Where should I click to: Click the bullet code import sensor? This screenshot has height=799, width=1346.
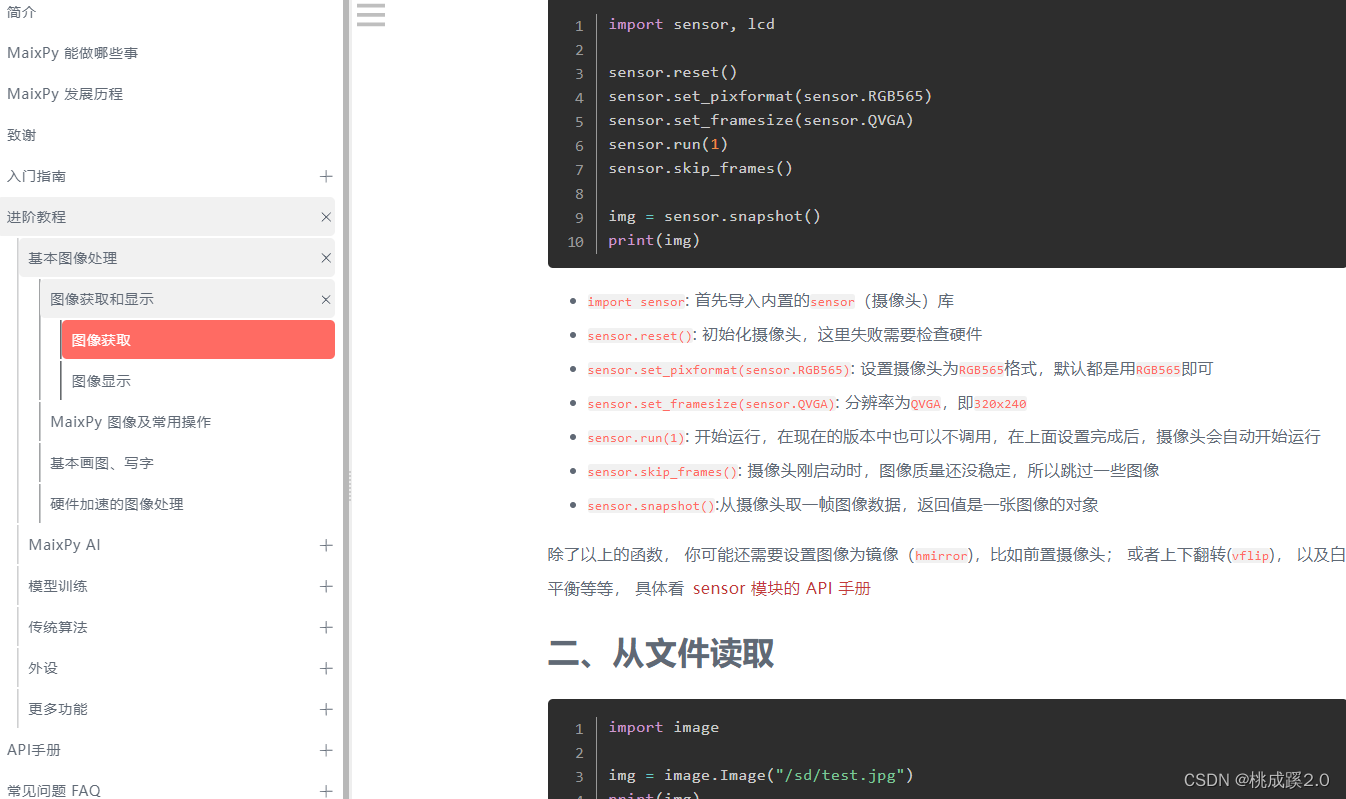point(636,302)
